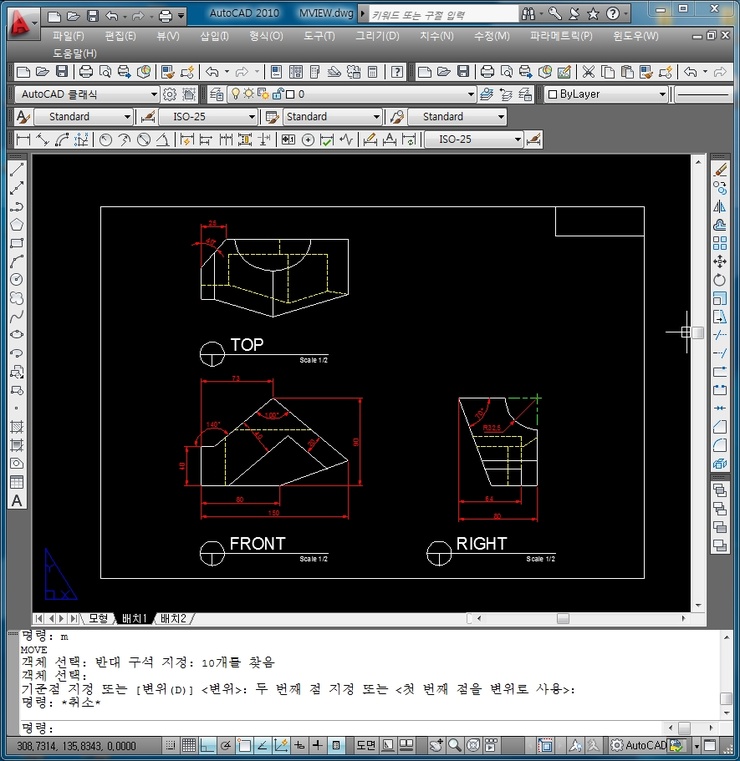Image resolution: width=740 pixels, height=761 pixels.
Task: Toggle Grid Display in status bar
Action: coord(189,746)
